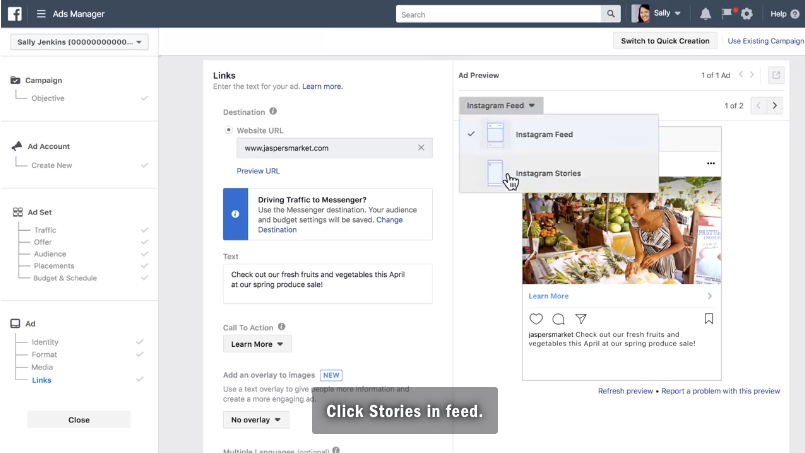
Task: Open the notifications bell
Action: (705, 14)
